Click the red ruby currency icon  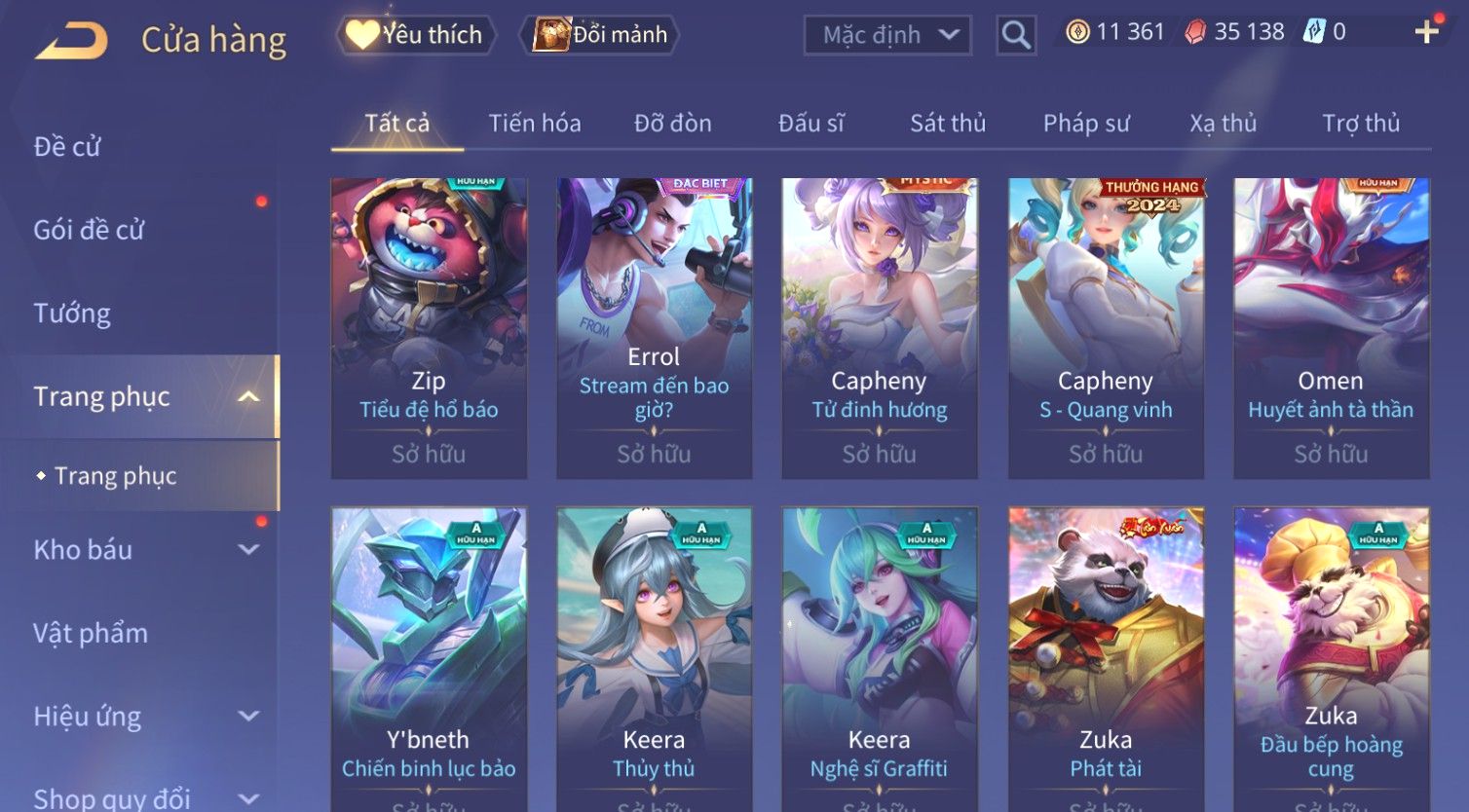tap(1195, 32)
